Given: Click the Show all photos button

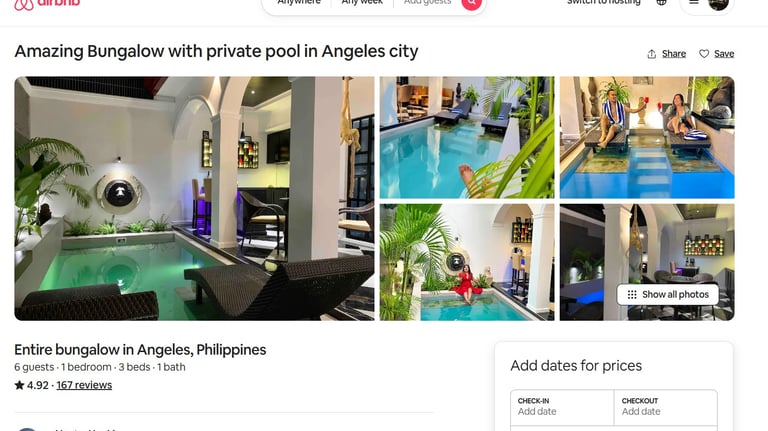Looking at the screenshot, I should (x=668, y=294).
